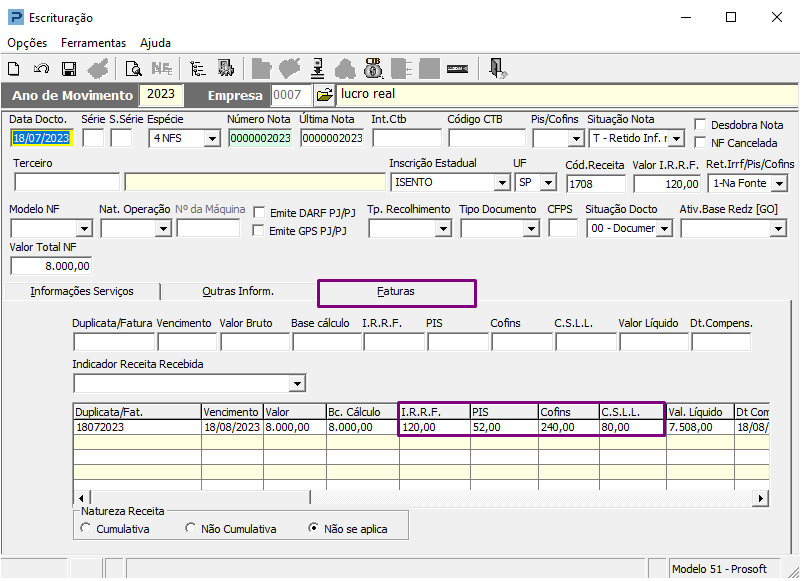Open the Situação Nota dropdown
Viewport: 802px width, 581px height.
click(676, 139)
